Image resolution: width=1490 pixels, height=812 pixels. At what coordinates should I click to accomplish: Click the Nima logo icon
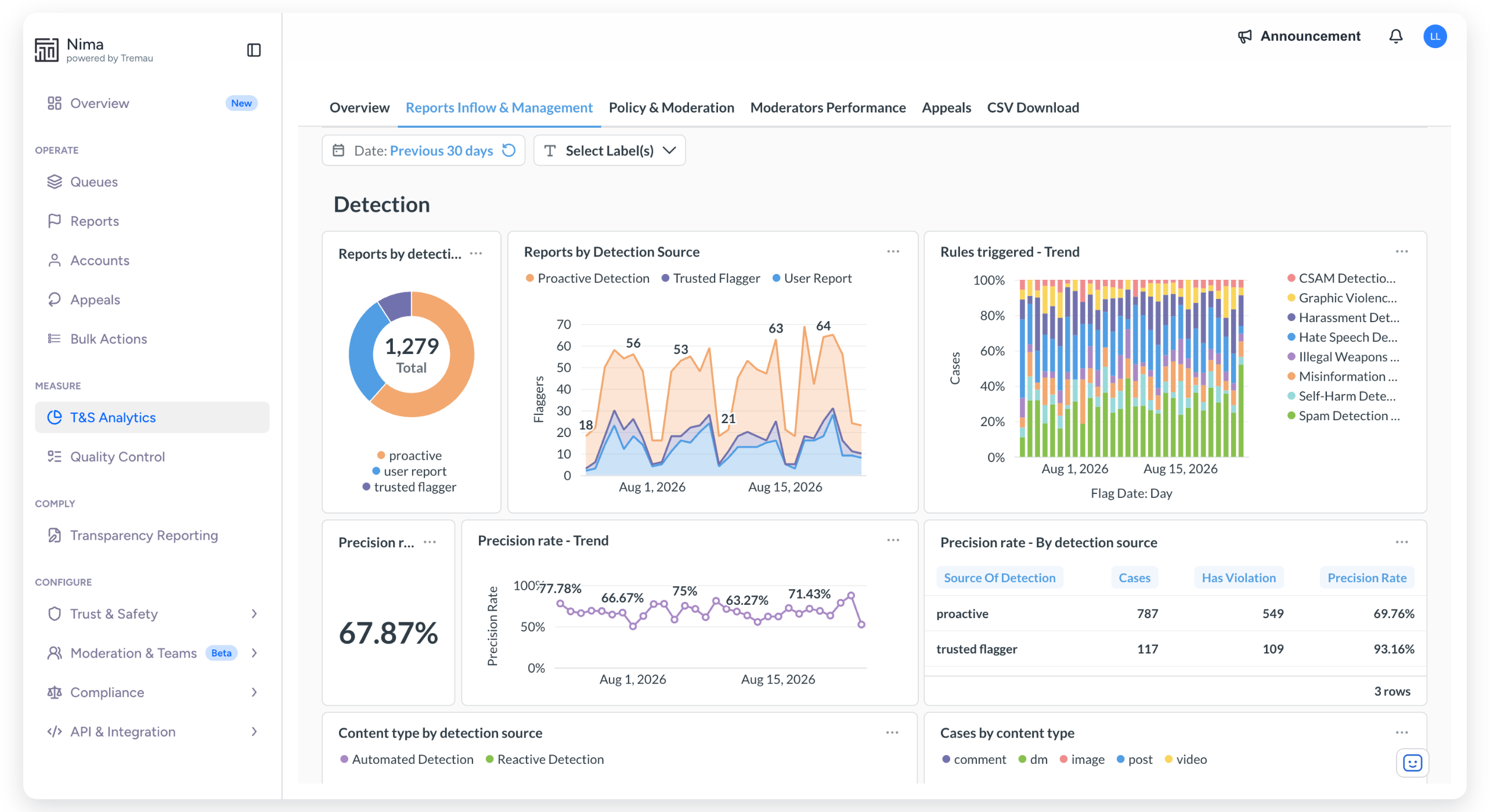pyautogui.click(x=46, y=50)
